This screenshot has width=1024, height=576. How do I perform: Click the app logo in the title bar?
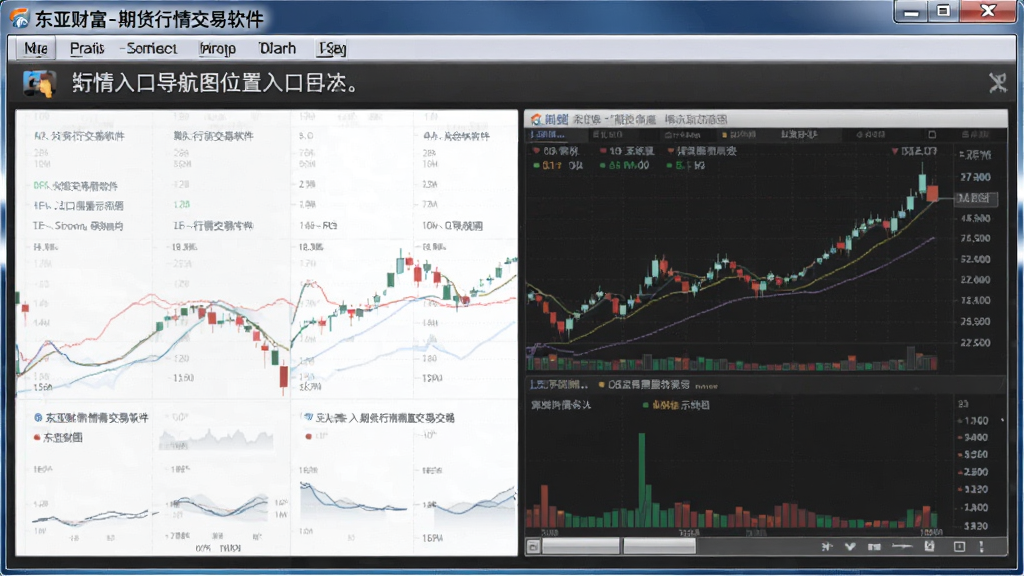pyautogui.click(x=19, y=18)
